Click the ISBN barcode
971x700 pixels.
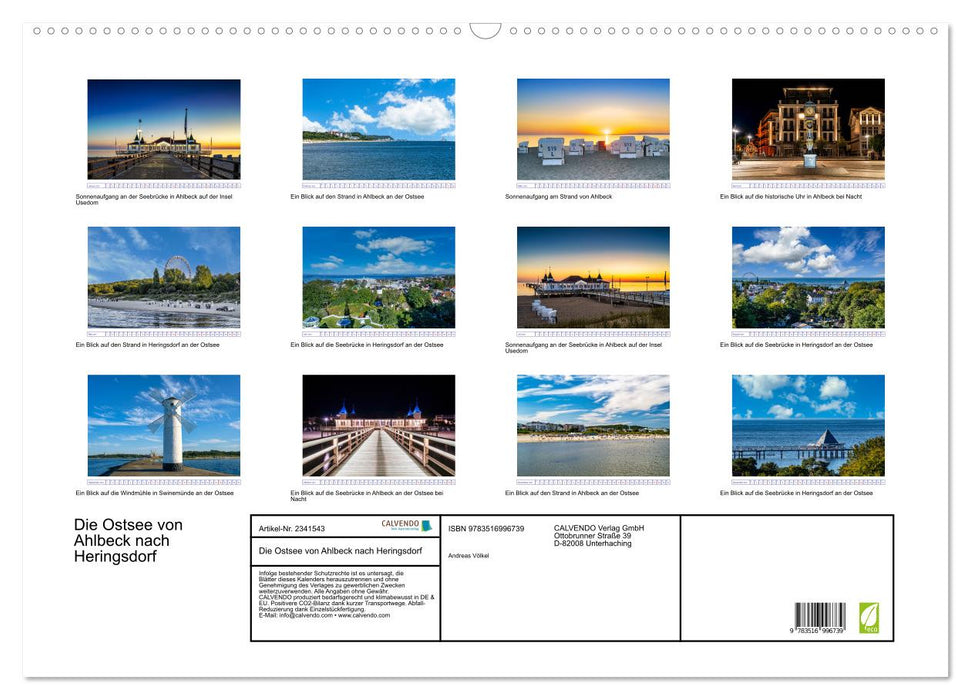820,617
